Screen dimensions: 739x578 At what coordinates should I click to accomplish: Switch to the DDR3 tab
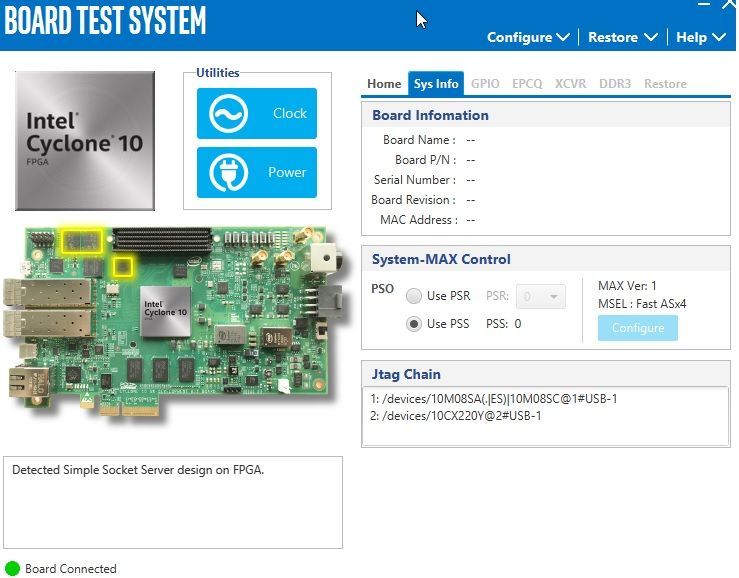point(615,84)
